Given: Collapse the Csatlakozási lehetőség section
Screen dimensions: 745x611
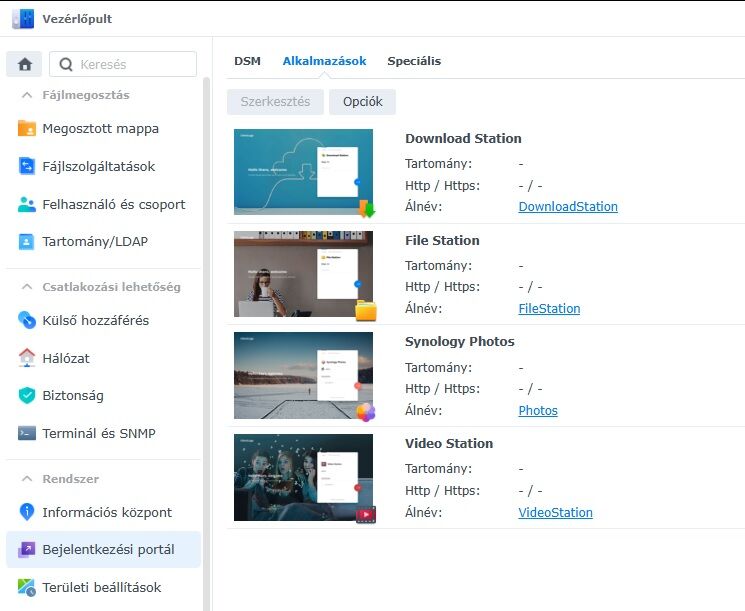Looking at the screenshot, I should [x=27, y=287].
